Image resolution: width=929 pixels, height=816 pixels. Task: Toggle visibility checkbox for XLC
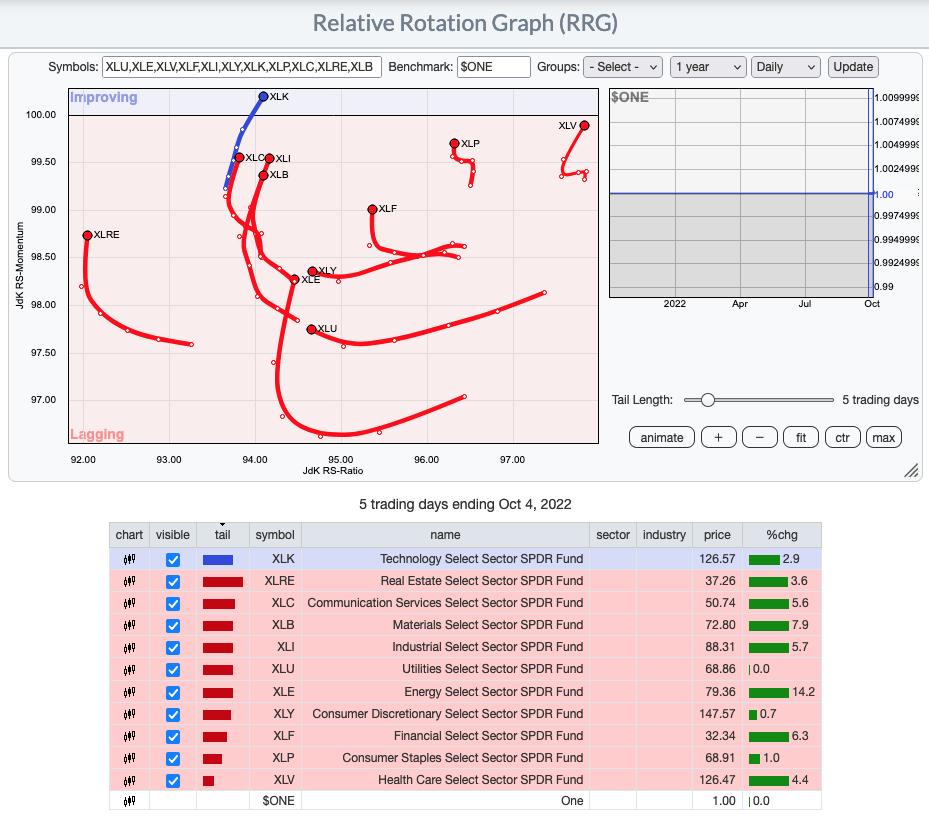[172, 603]
